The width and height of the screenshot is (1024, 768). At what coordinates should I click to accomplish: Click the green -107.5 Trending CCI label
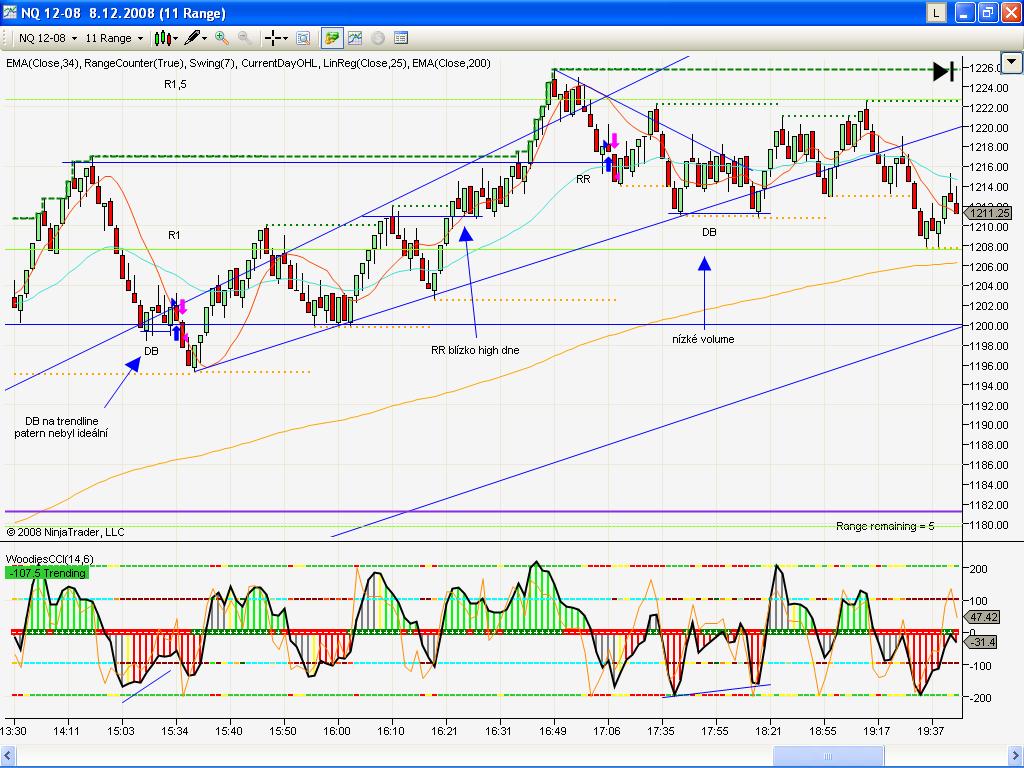tap(46, 573)
